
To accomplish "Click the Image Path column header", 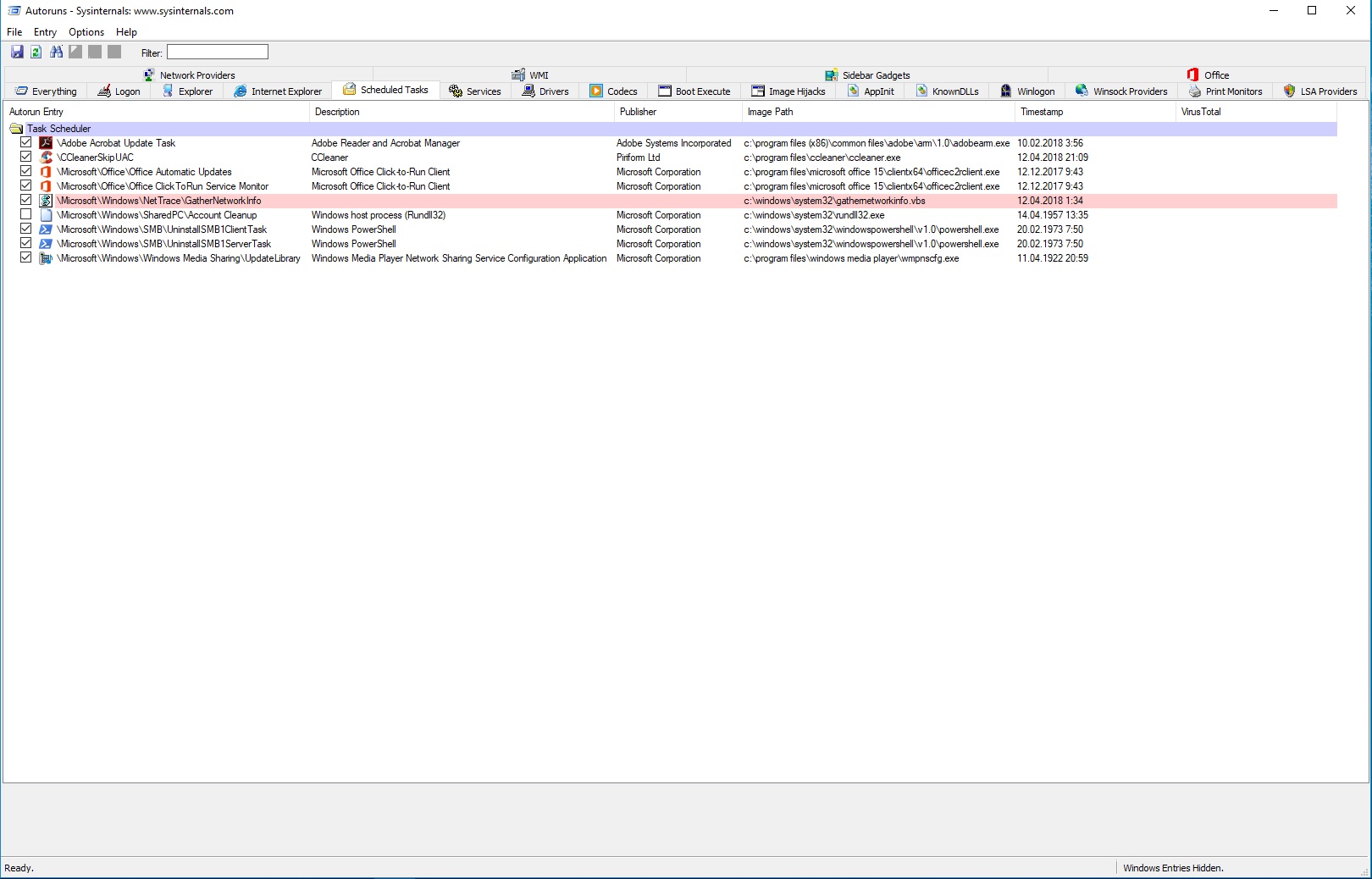I will 878,112.
